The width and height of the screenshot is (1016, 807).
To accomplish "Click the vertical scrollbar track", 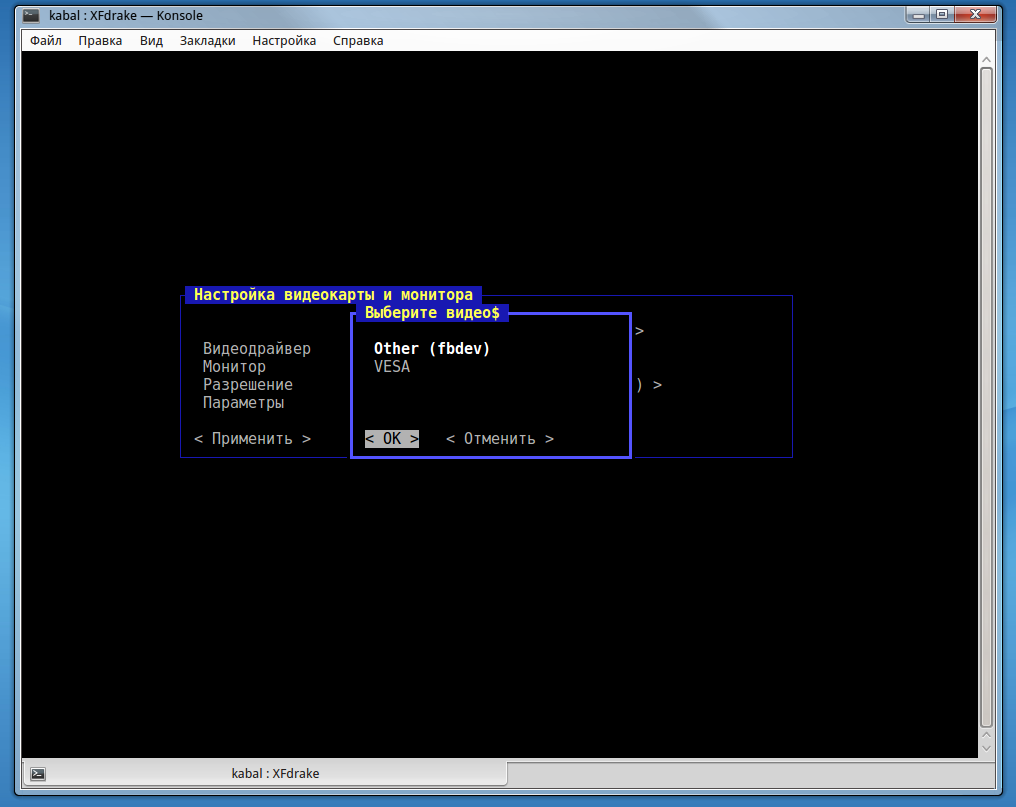I will 986,397.
